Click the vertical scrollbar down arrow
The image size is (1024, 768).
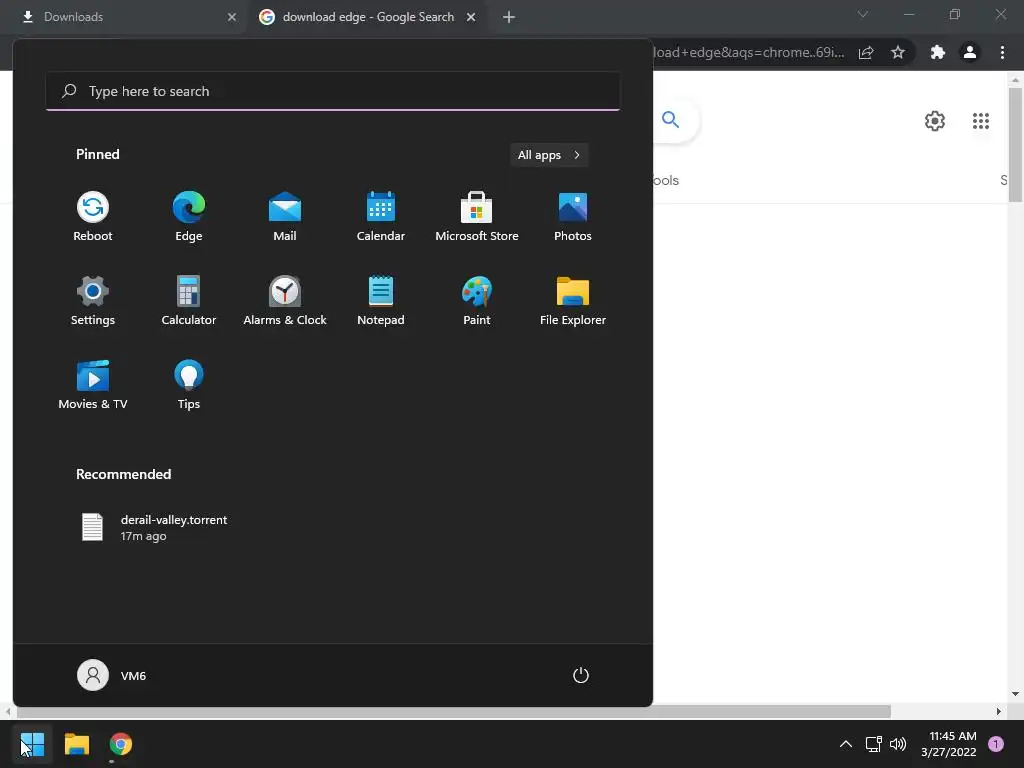point(1015,694)
